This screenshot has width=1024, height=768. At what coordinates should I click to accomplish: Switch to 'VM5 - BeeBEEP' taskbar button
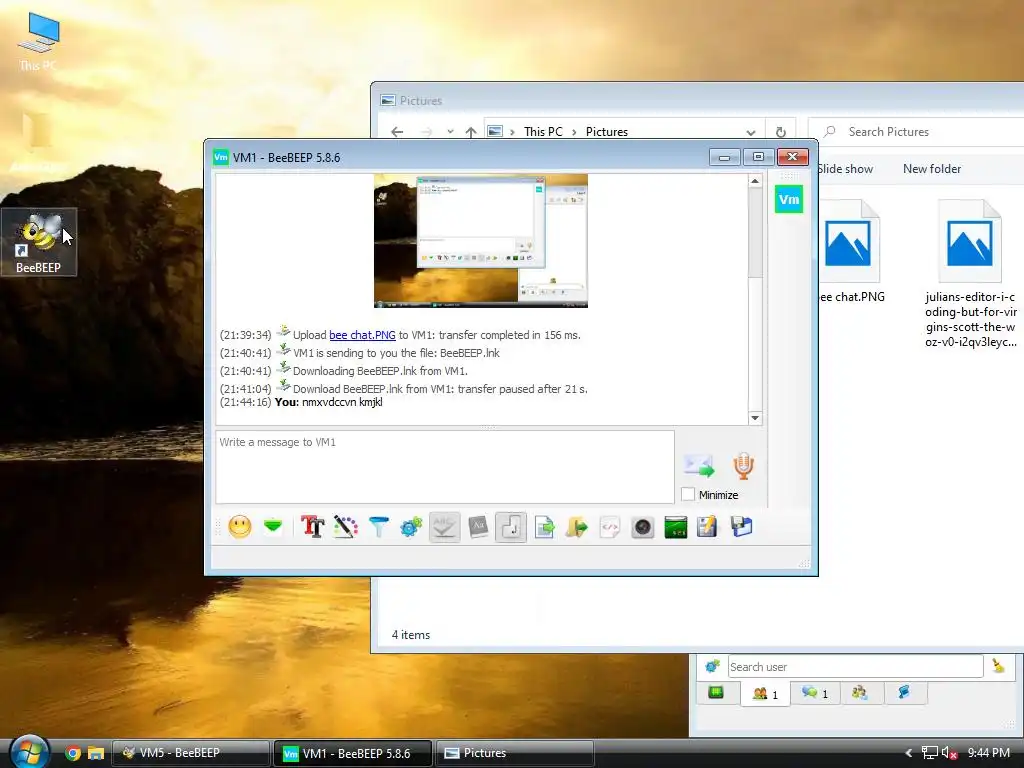click(x=191, y=753)
